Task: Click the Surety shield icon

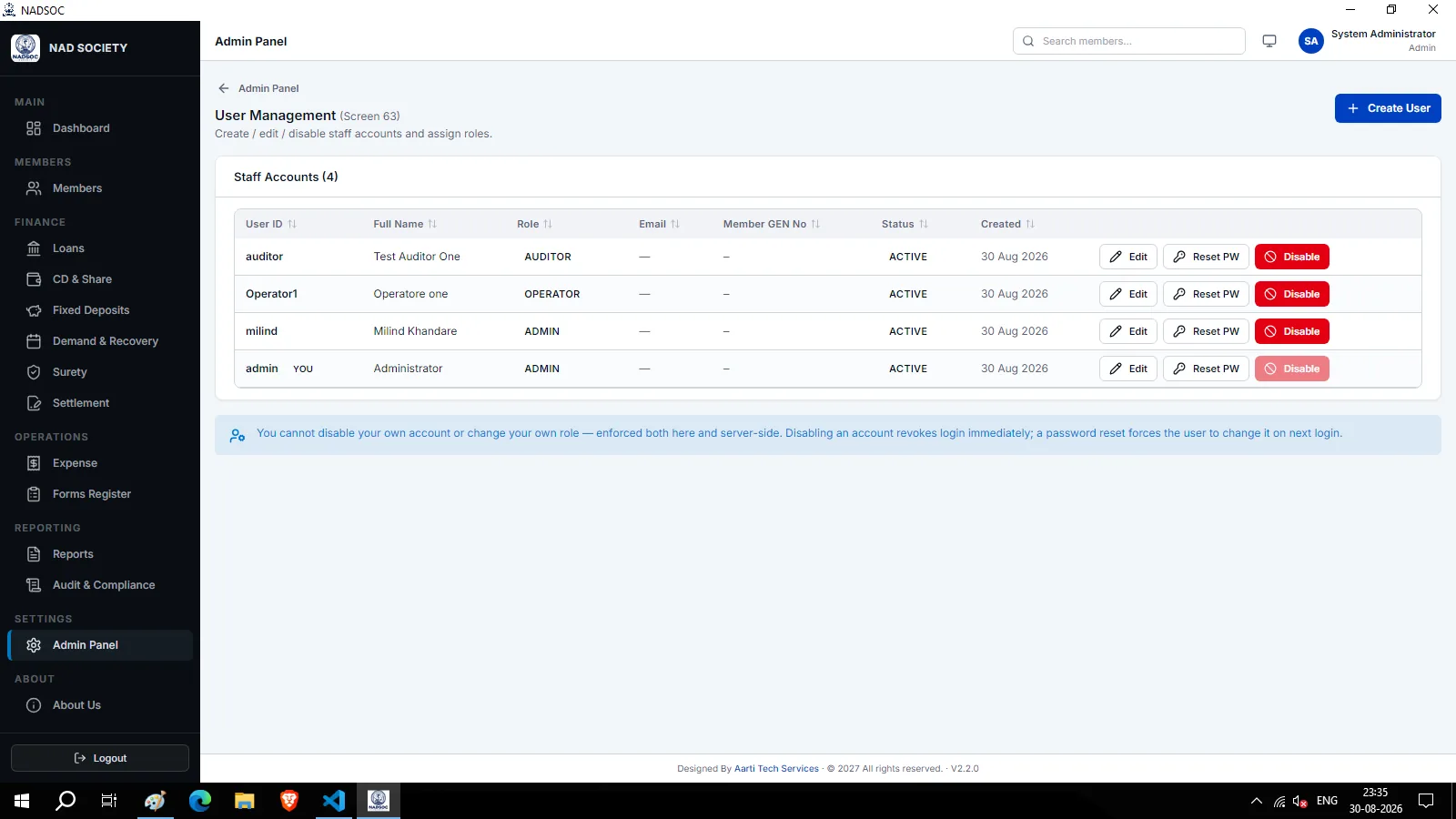Action: tap(34, 372)
